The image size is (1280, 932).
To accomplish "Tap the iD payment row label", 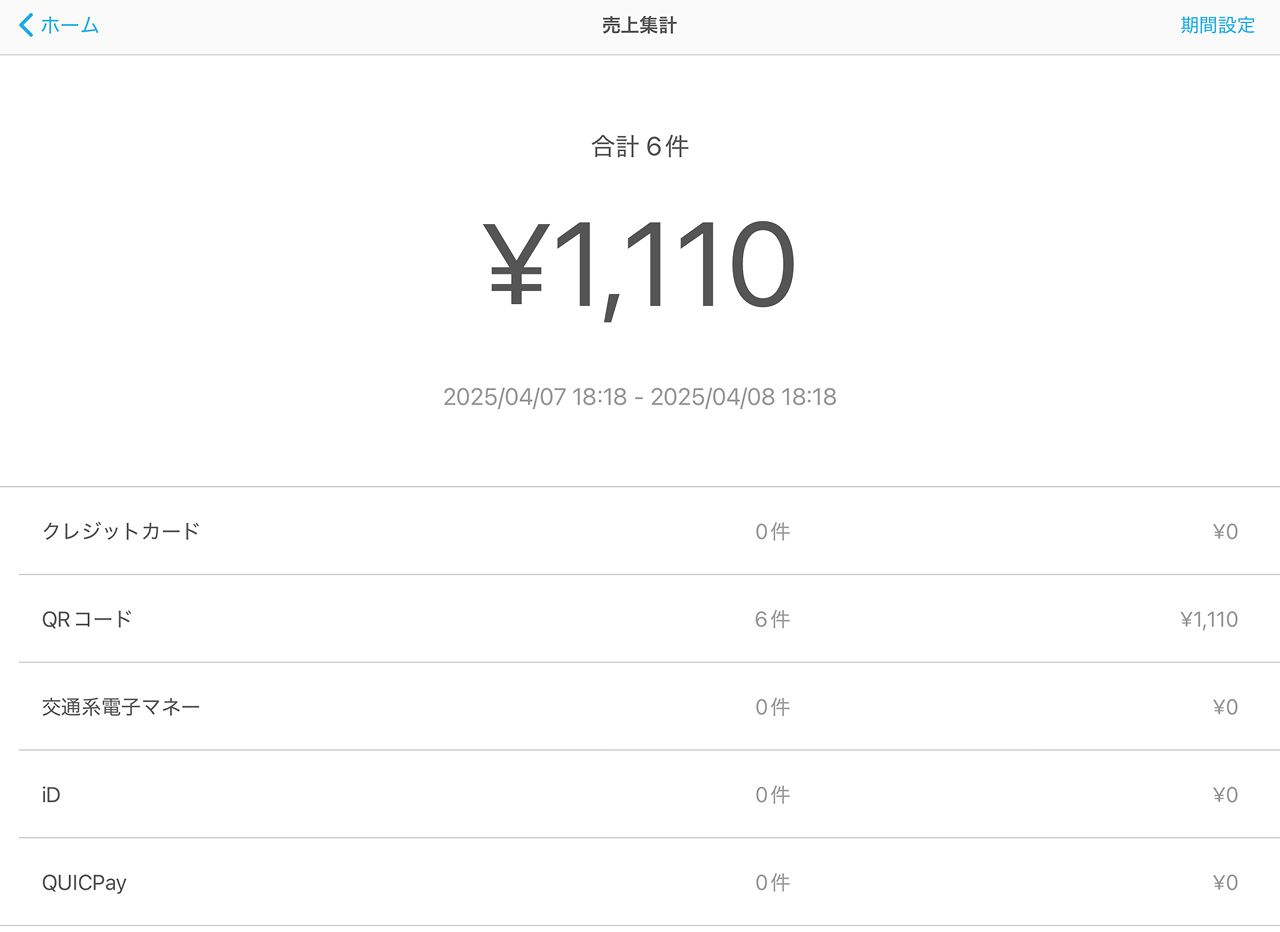I will (x=51, y=795).
